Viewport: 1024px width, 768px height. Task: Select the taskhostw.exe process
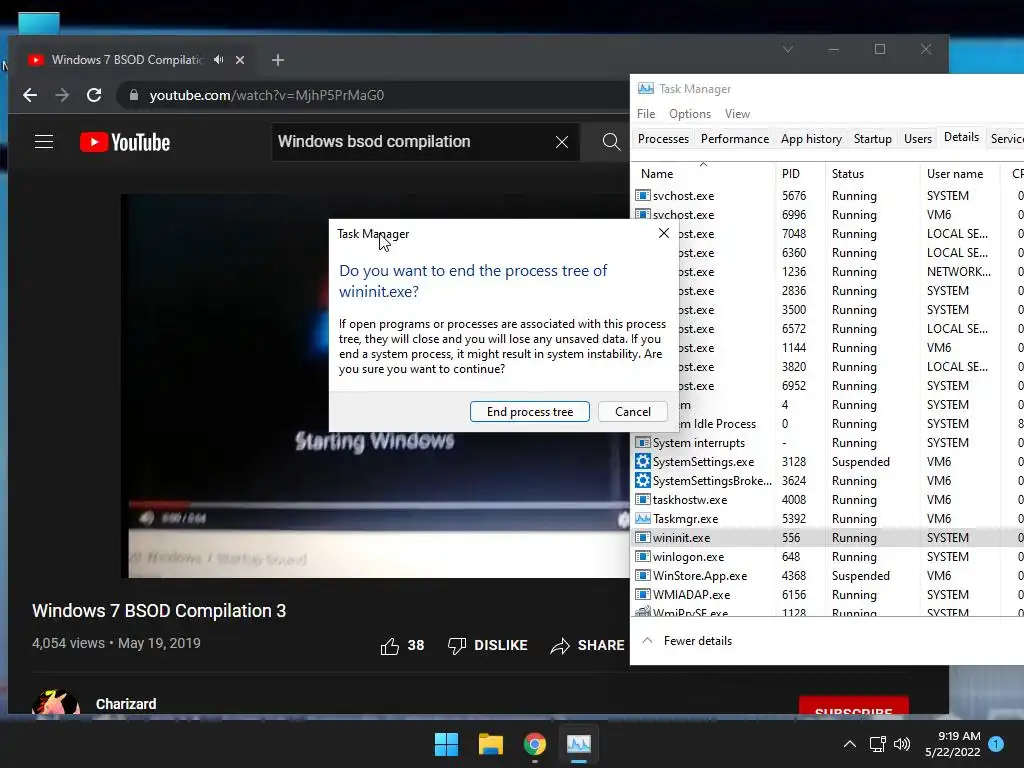point(828,500)
